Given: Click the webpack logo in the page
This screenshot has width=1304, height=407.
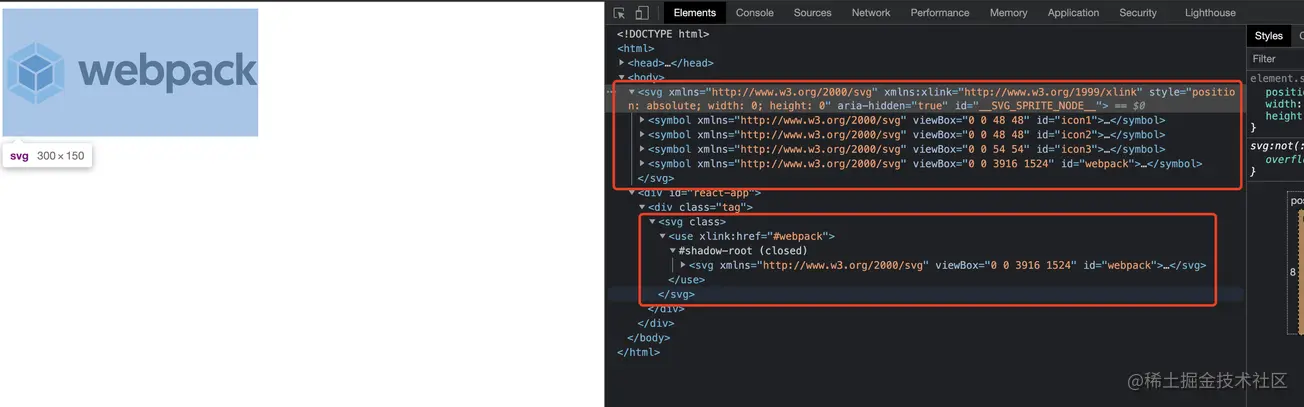Looking at the screenshot, I should pos(130,72).
